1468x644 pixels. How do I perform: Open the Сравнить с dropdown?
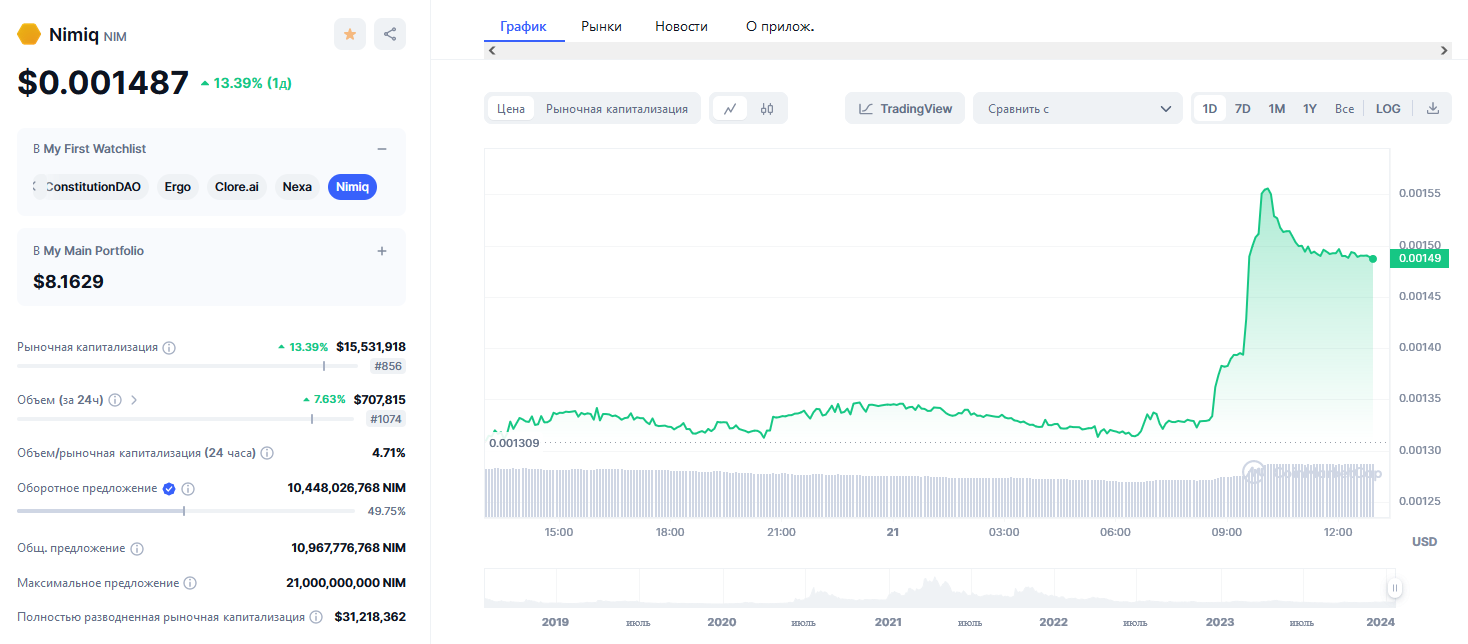[x=1079, y=108]
